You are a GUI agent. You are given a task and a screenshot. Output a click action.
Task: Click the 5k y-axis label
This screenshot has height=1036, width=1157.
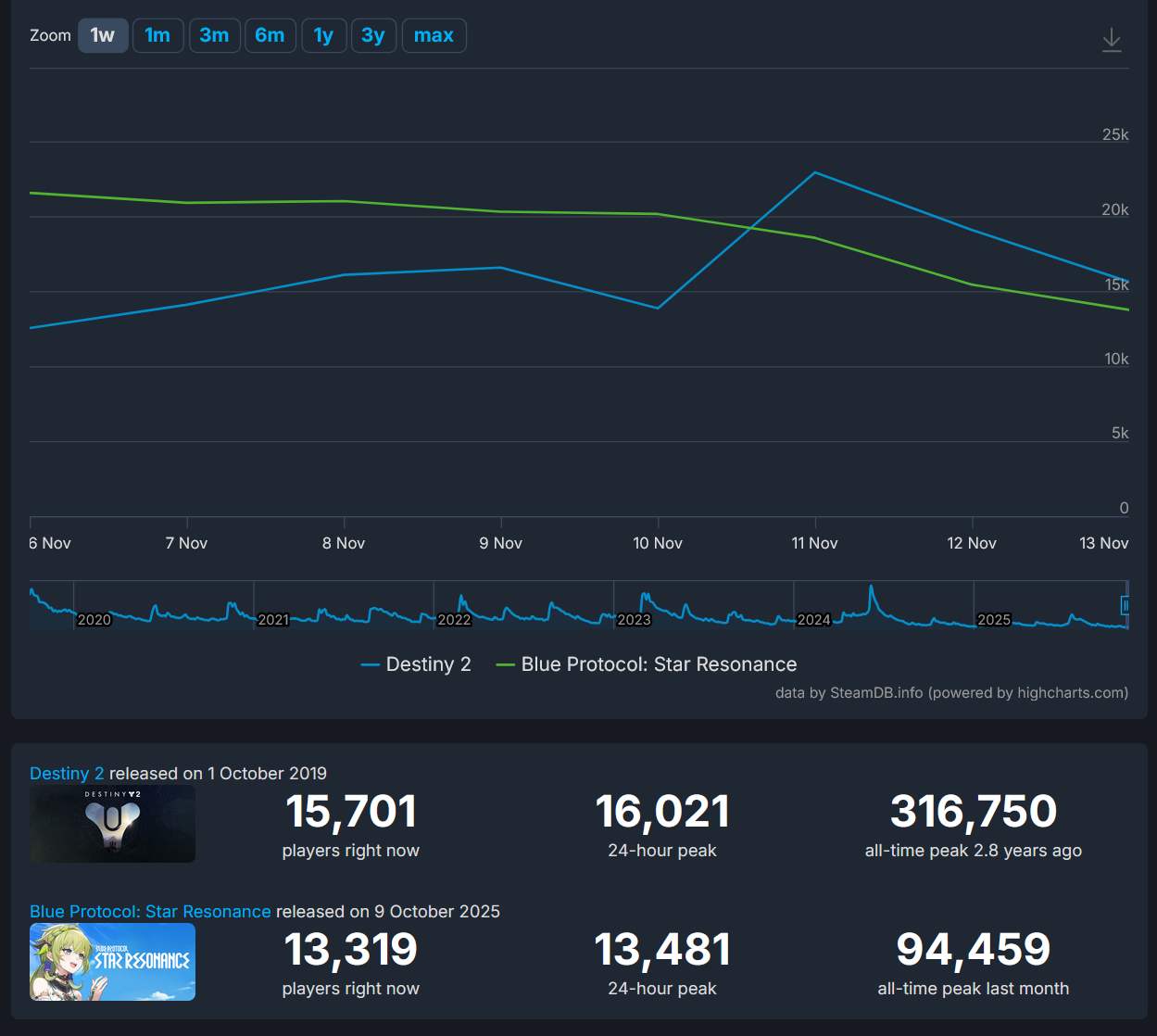tap(1120, 433)
